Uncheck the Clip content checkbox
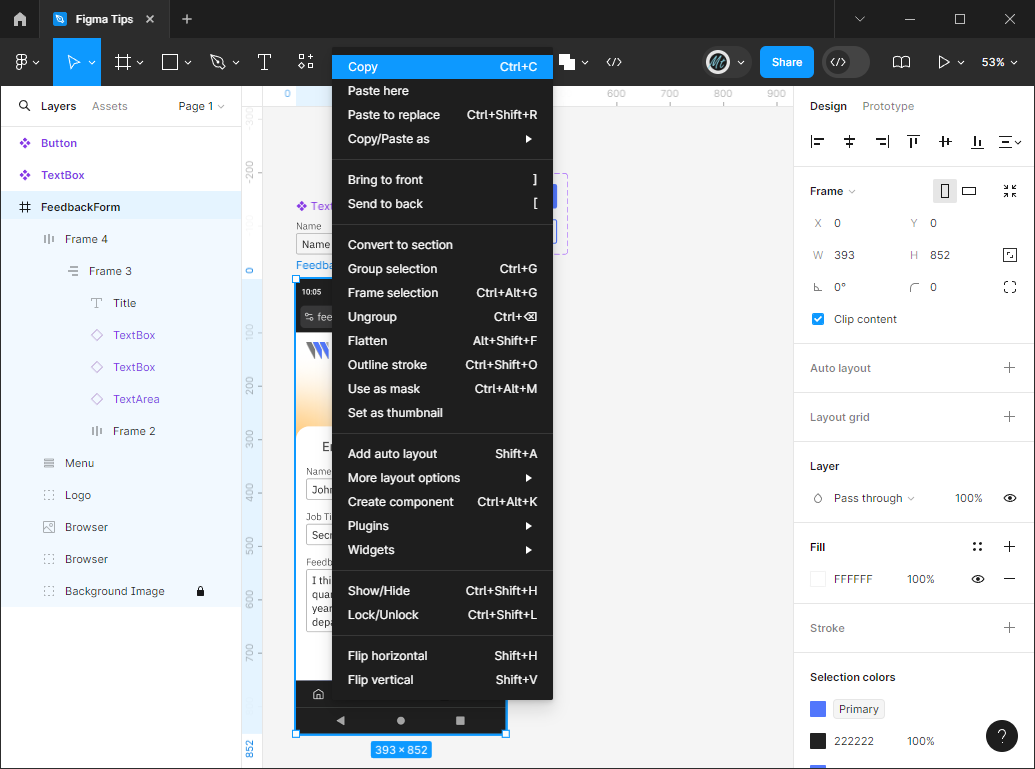 click(x=818, y=319)
